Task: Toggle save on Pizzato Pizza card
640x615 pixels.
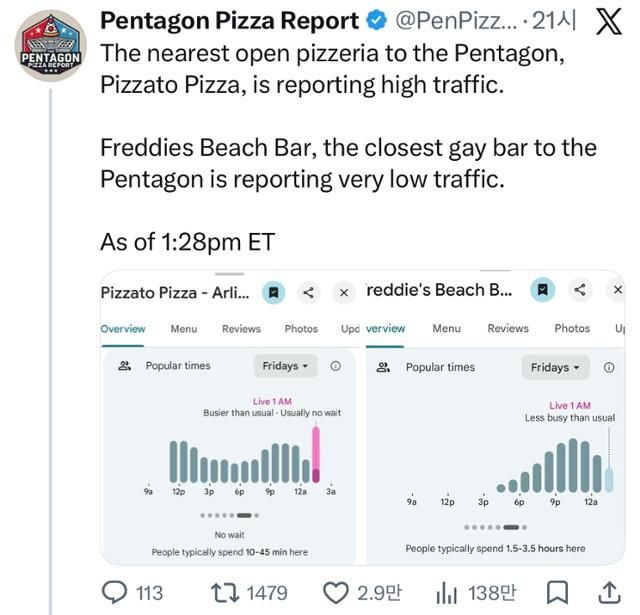Action: coord(274,292)
